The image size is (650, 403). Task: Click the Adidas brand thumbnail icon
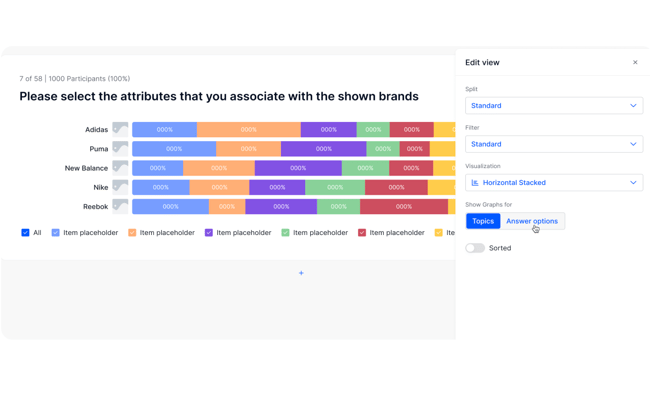coord(120,129)
